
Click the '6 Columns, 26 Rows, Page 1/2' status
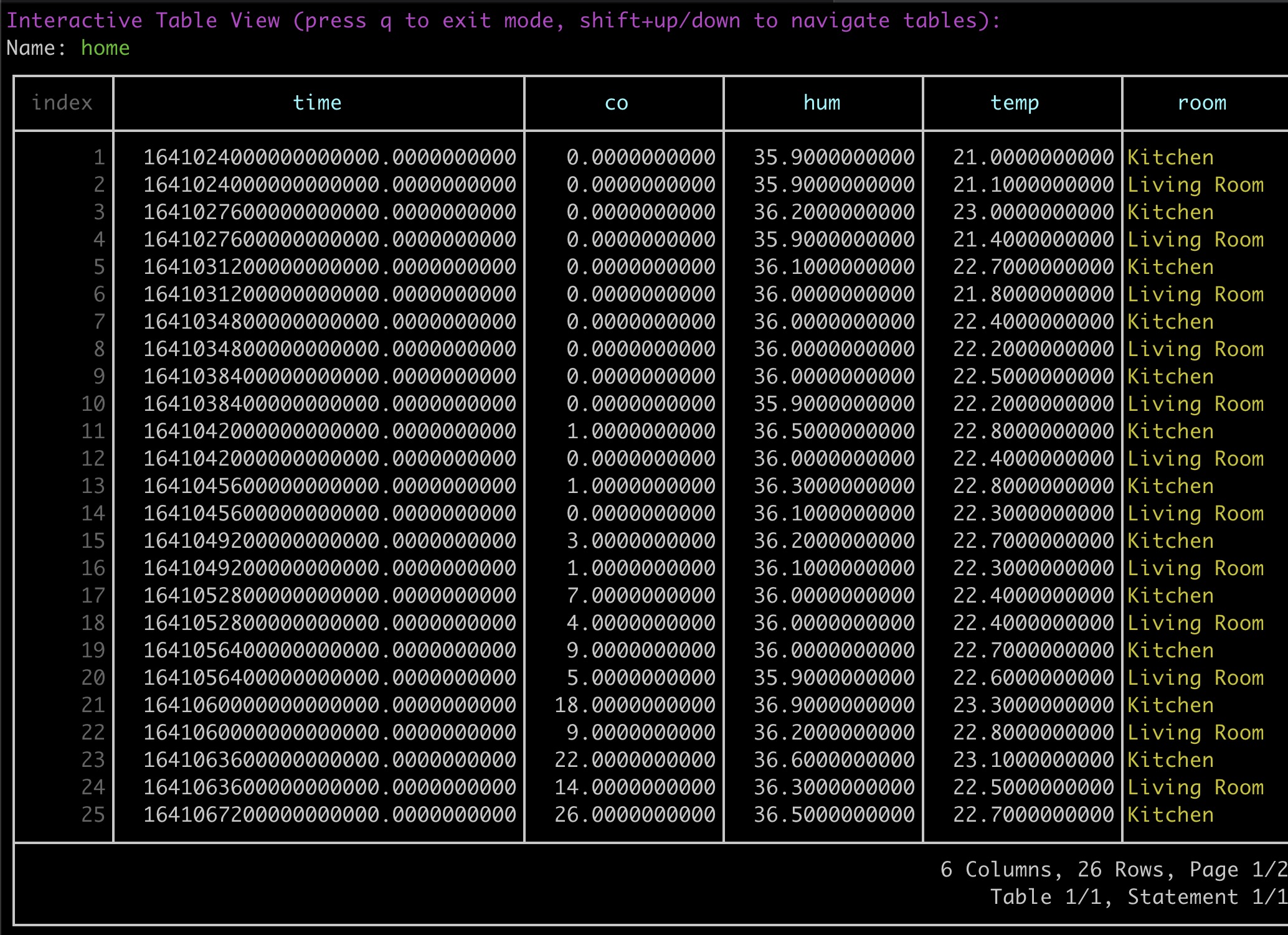[1114, 869]
